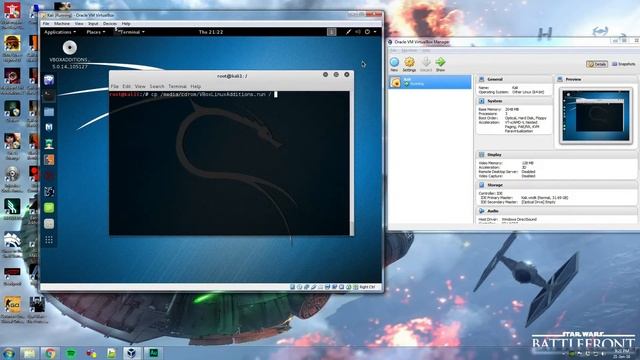This screenshot has height=360, width=640.
Task: Toggle Details view in VirtualBox Manager
Action: tap(597, 64)
